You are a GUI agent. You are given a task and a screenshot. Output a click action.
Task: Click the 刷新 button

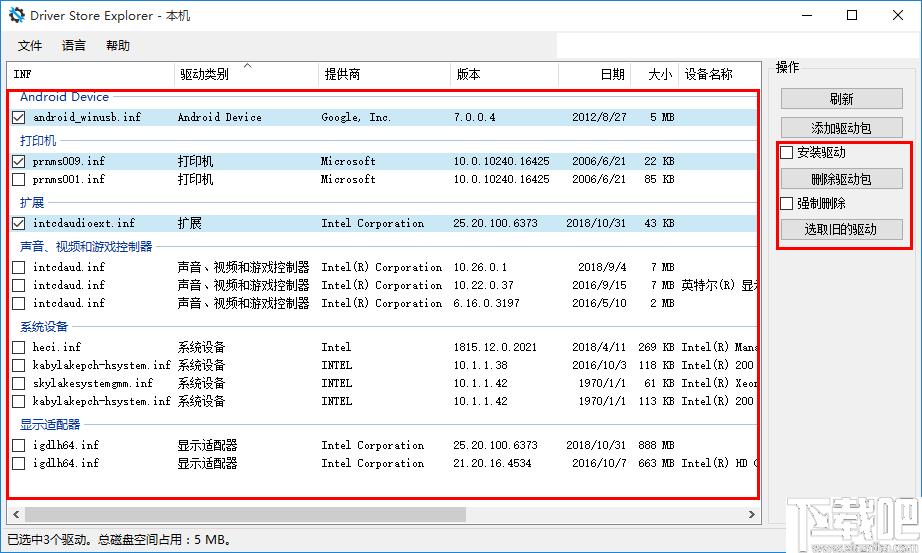(841, 99)
